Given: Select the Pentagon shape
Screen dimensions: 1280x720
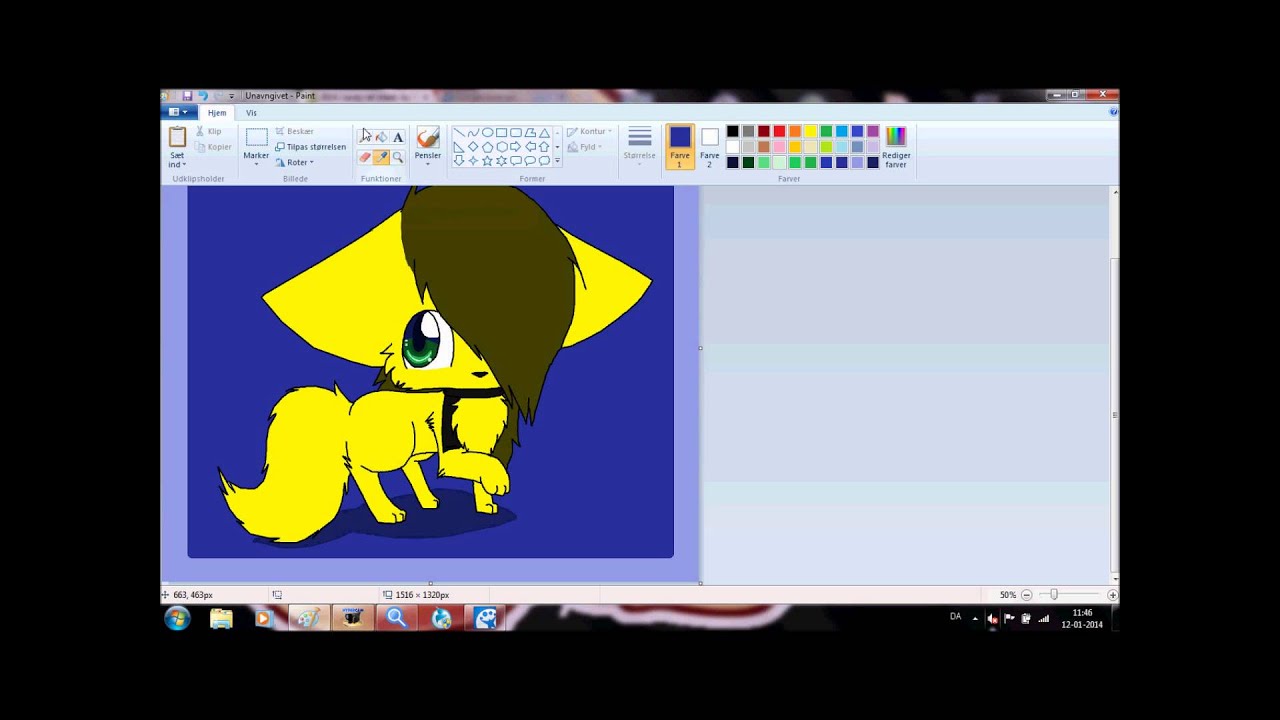Looking at the screenshot, I should click(x=487, y=147).
